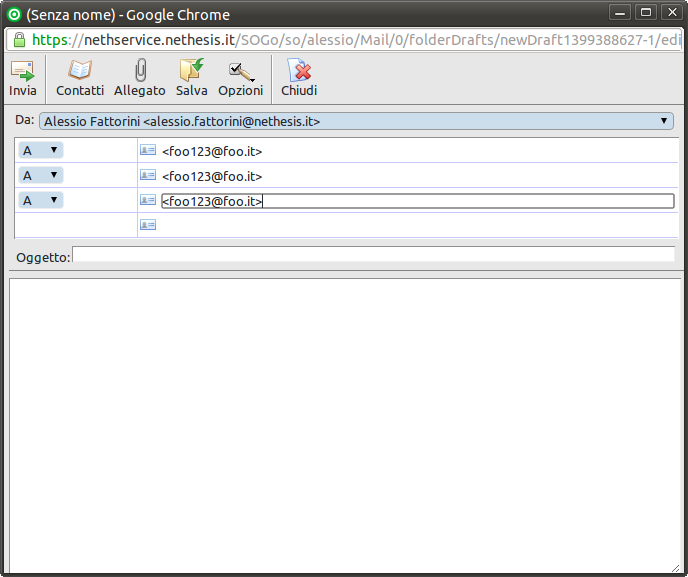This screenshot has height=577, width=688.
Task: Click contact card icon in empty recipient row
Action: [148, 225]
